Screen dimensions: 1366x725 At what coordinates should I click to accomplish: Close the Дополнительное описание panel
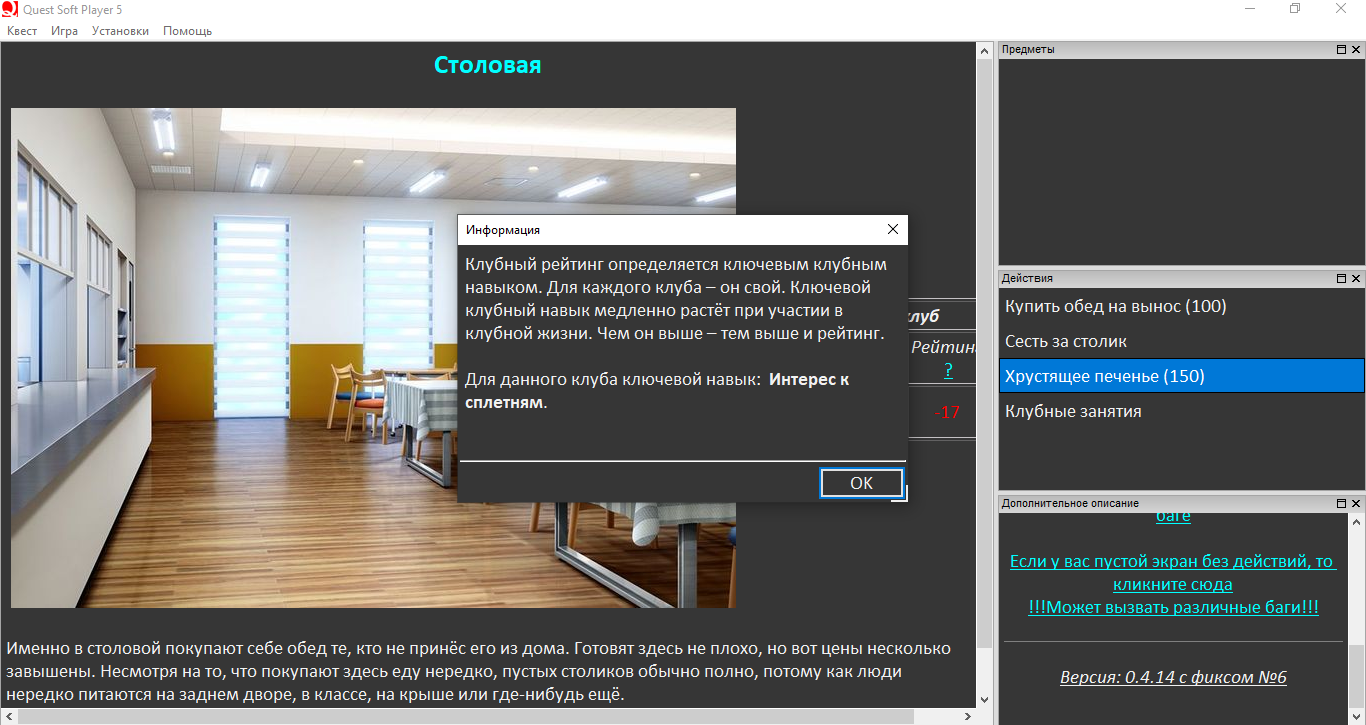pyautogui.click(x=1355, y=504)
